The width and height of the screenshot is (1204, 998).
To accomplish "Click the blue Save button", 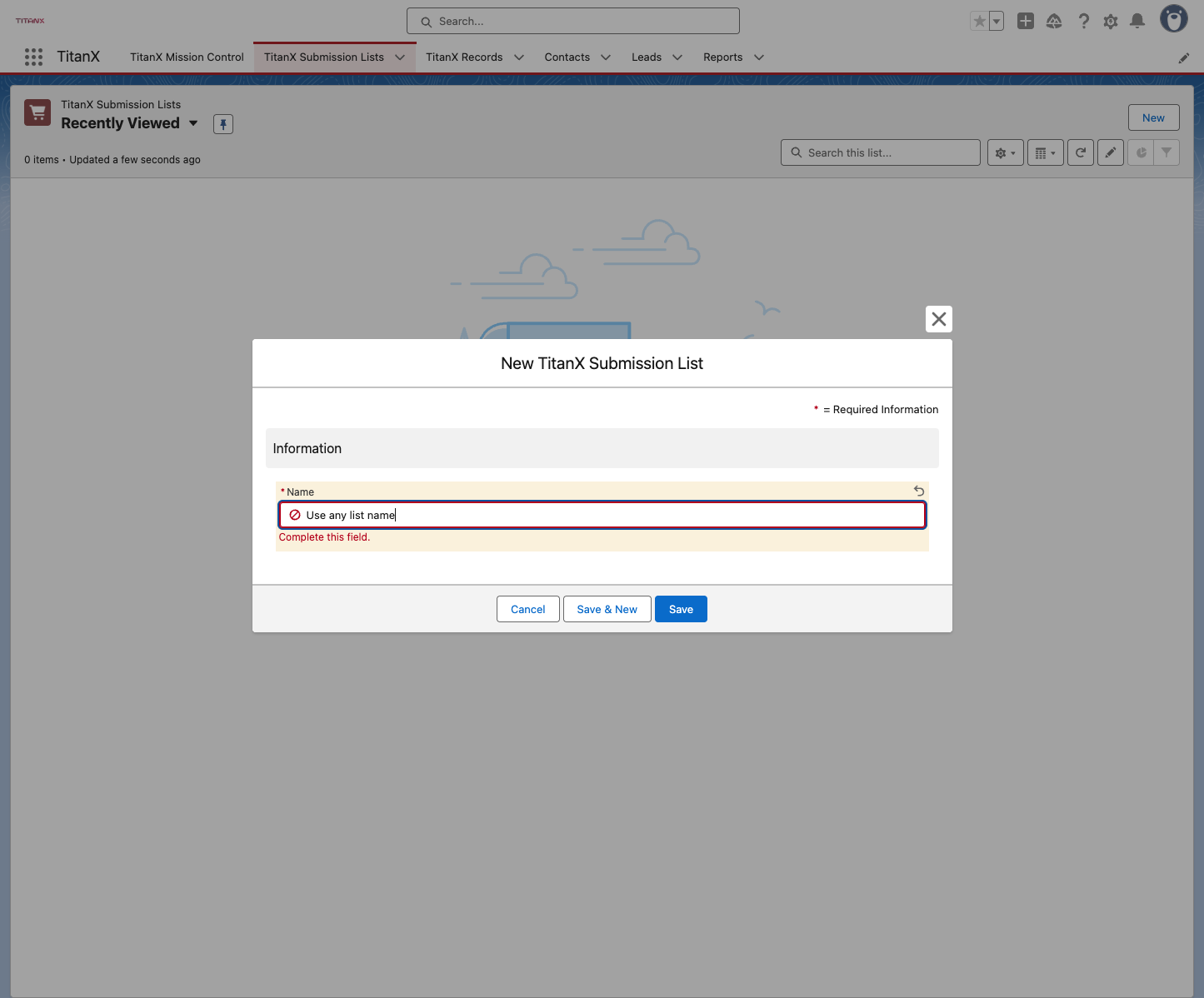I will (681, 609).
